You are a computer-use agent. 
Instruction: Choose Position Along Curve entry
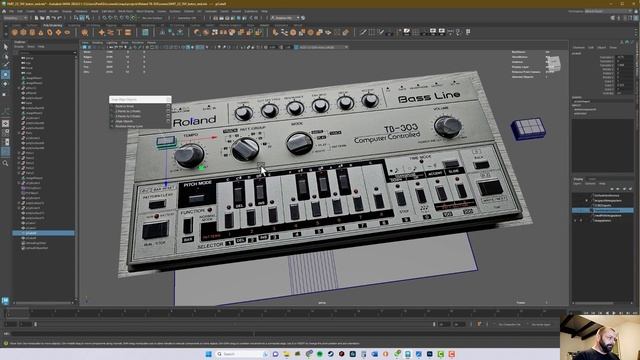click(x=129, y=126)
